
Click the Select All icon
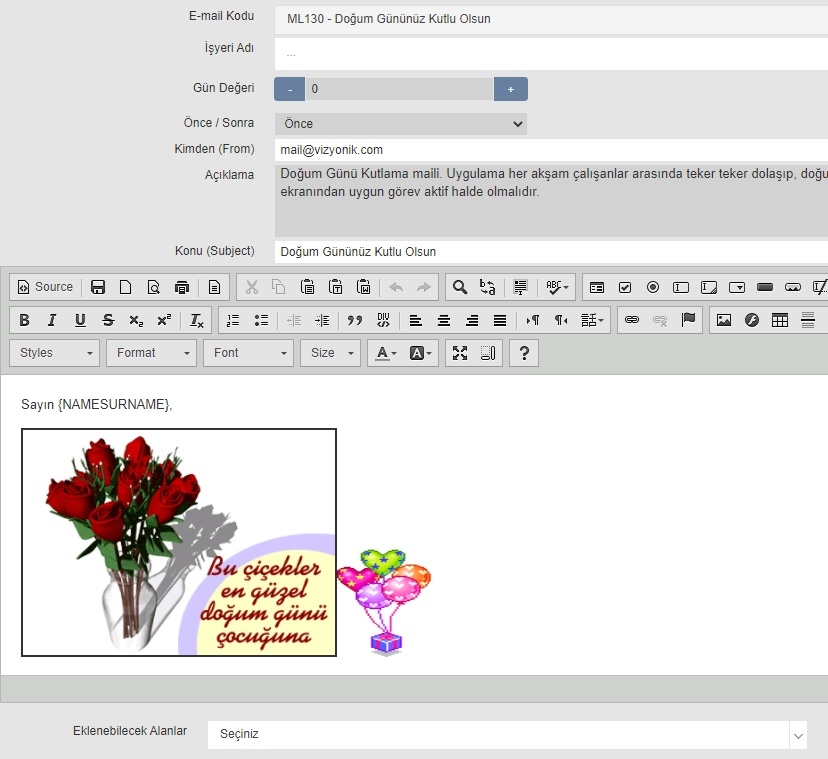pyautogui.click(x=520, y=287)
